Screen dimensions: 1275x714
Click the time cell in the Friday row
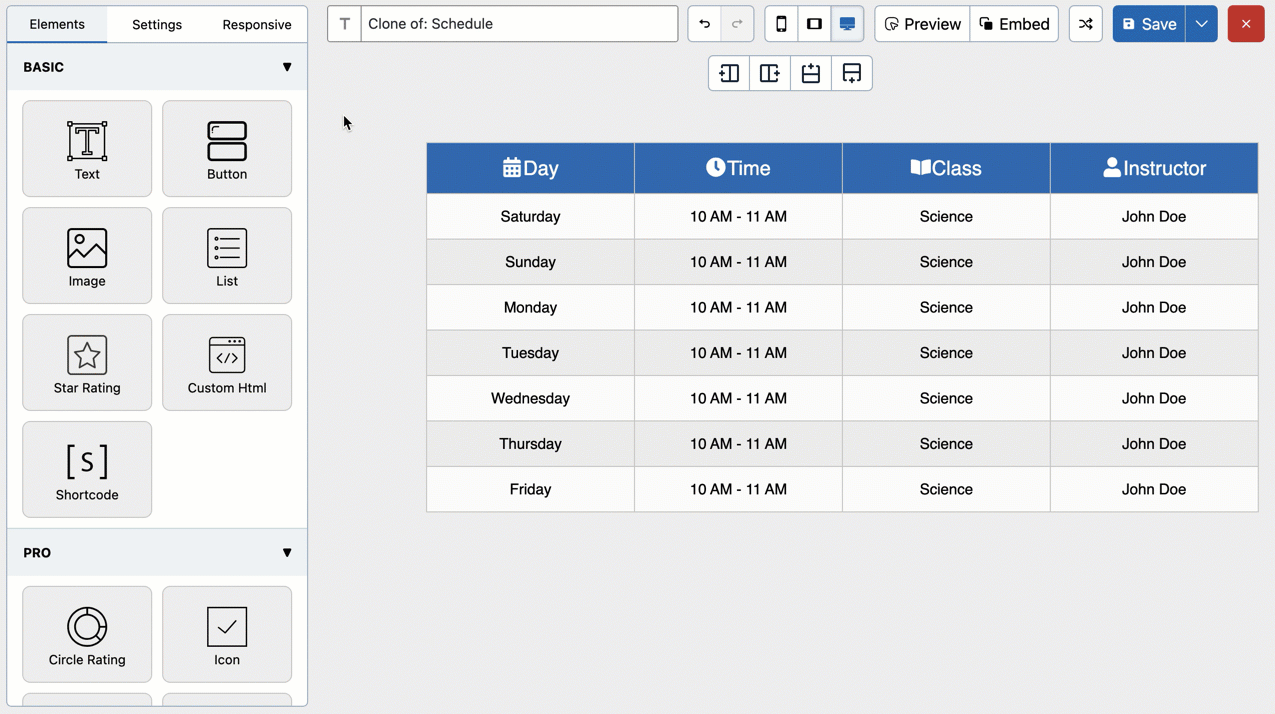tap(738, 490)
